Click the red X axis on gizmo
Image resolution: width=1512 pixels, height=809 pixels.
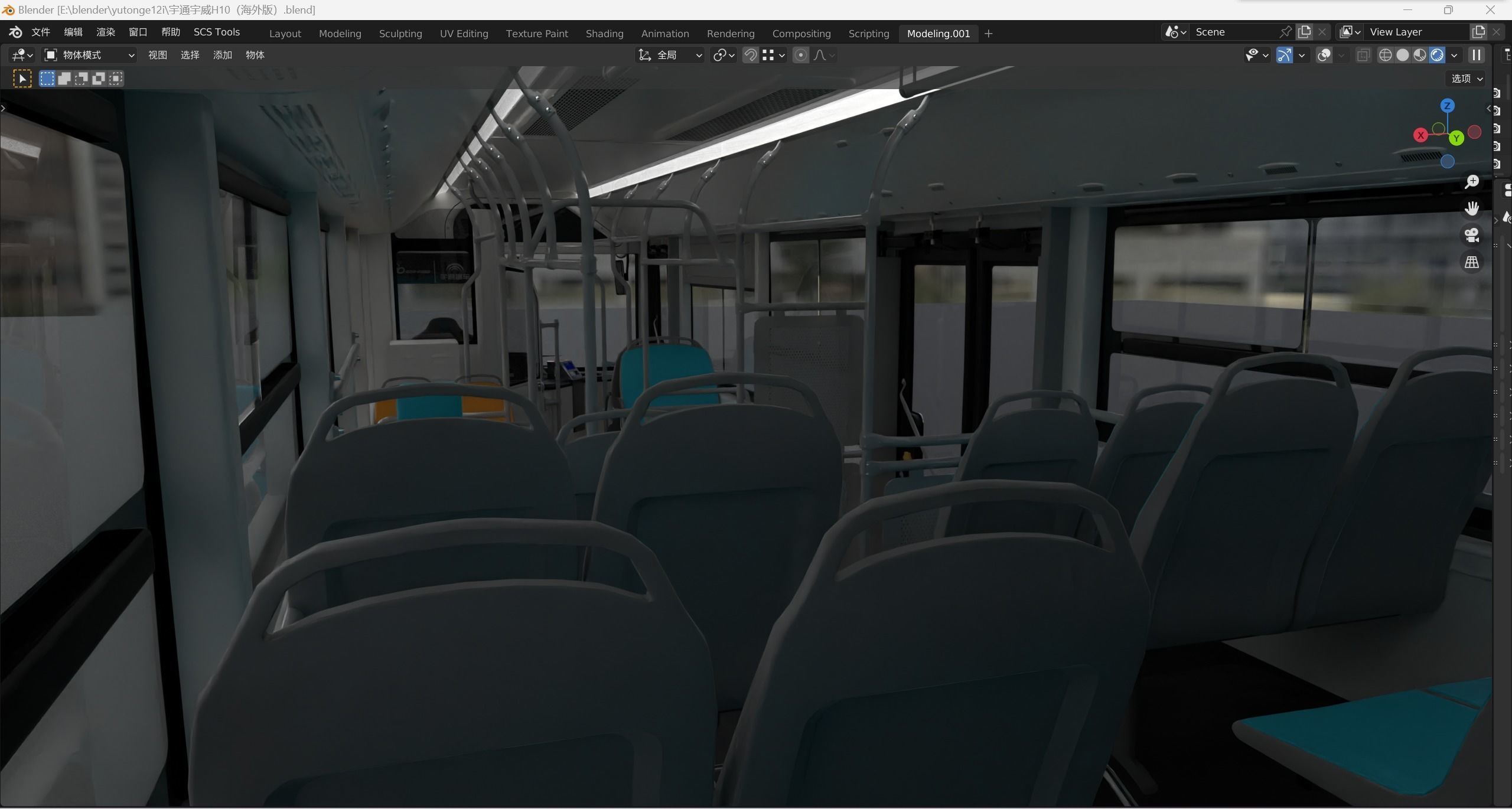pos(1420,135)
